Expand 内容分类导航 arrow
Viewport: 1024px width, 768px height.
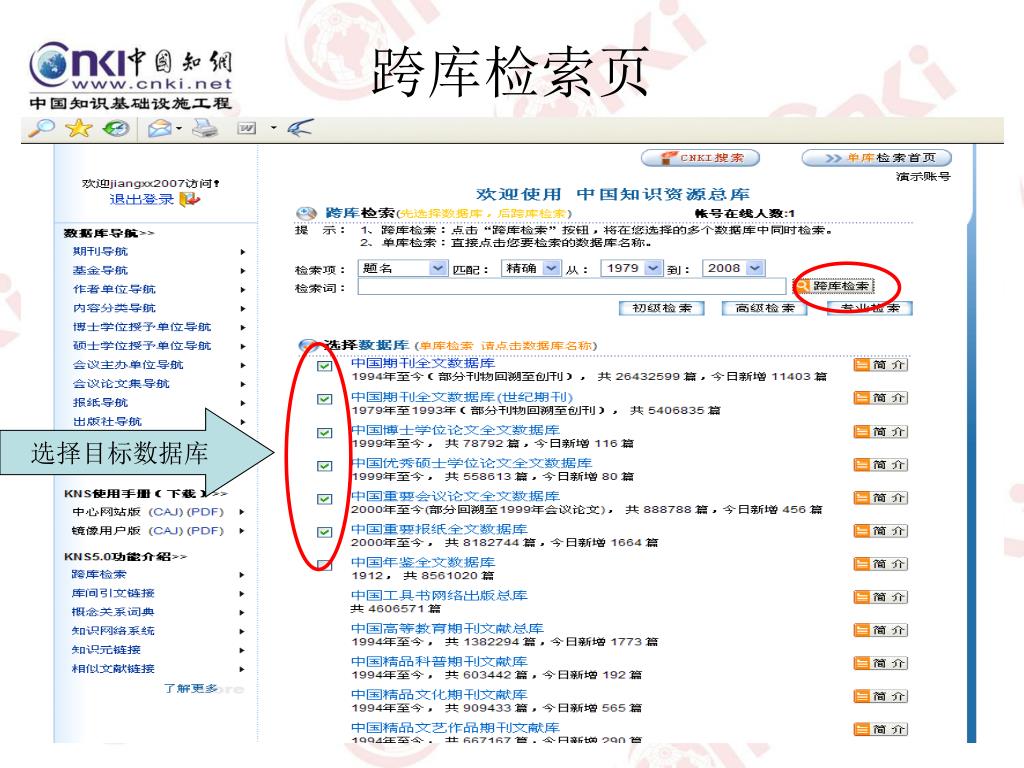242,309
